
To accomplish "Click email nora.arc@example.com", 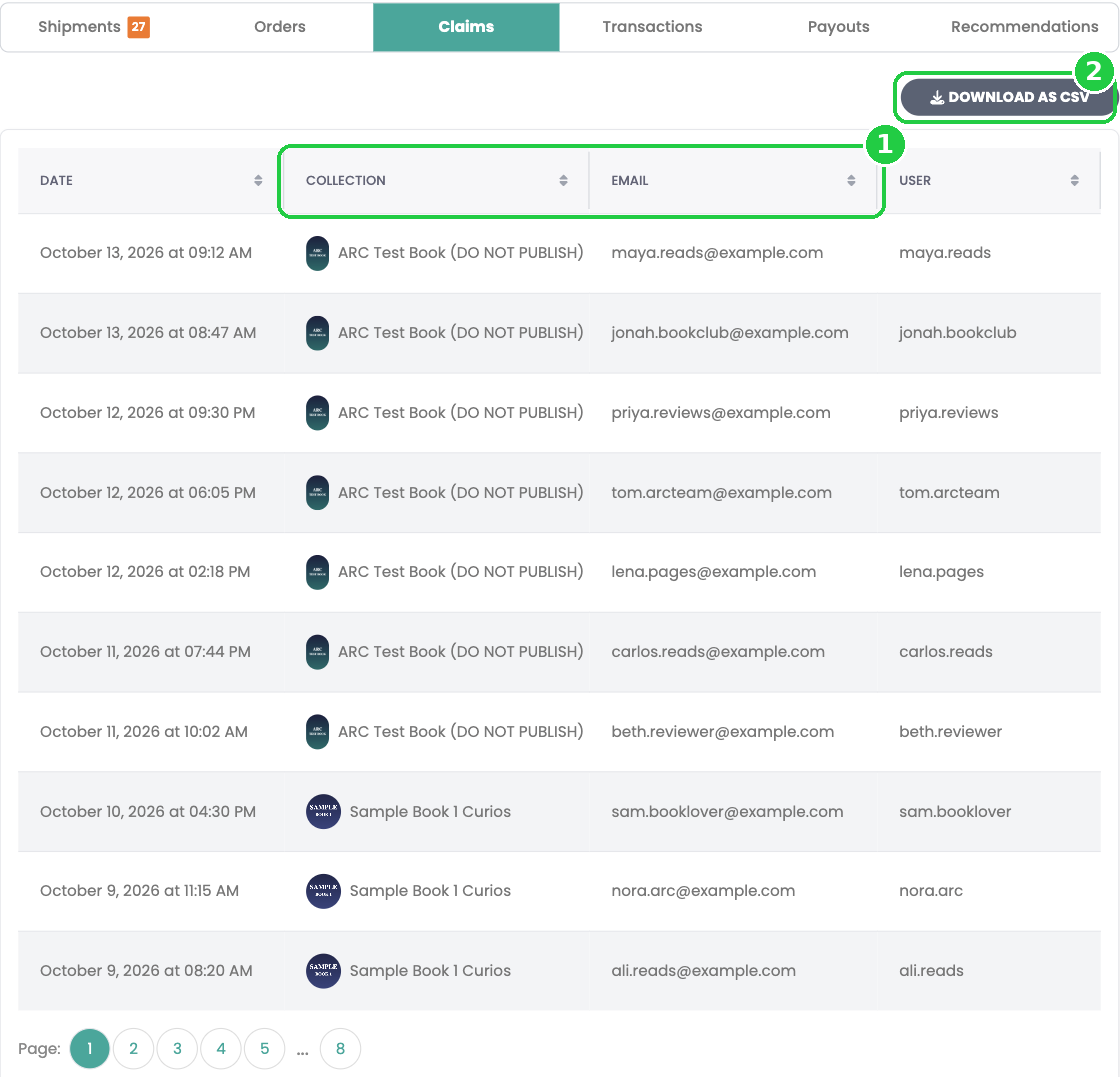I will (703, 891).
